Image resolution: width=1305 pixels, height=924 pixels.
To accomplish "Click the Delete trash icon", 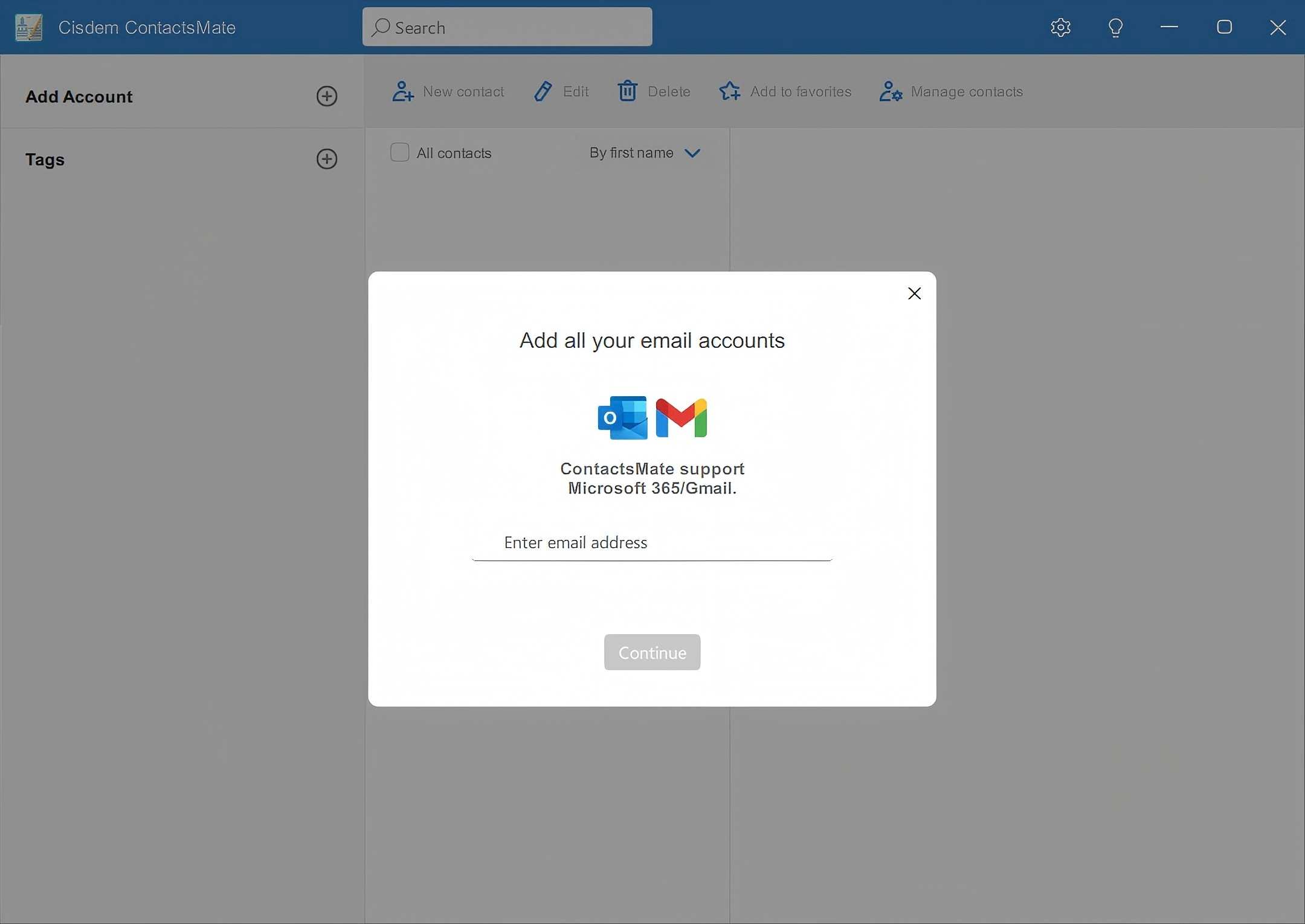I will (627, 91).
